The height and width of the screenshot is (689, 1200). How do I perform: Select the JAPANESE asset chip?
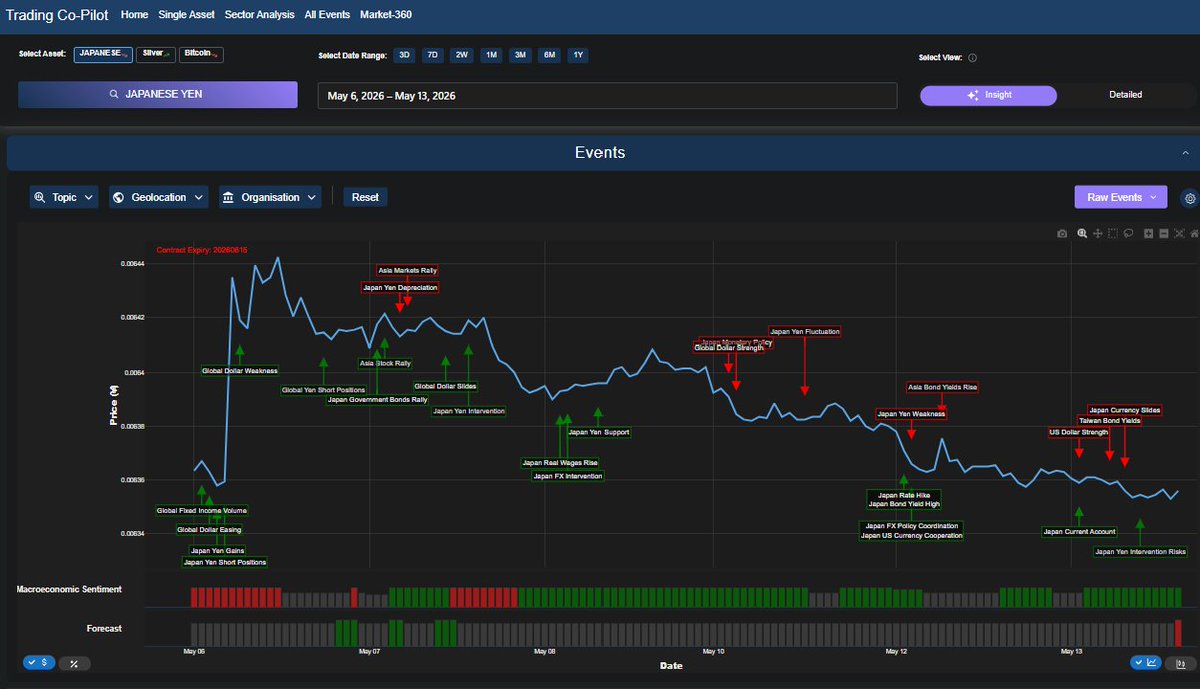tap(103, 54)
